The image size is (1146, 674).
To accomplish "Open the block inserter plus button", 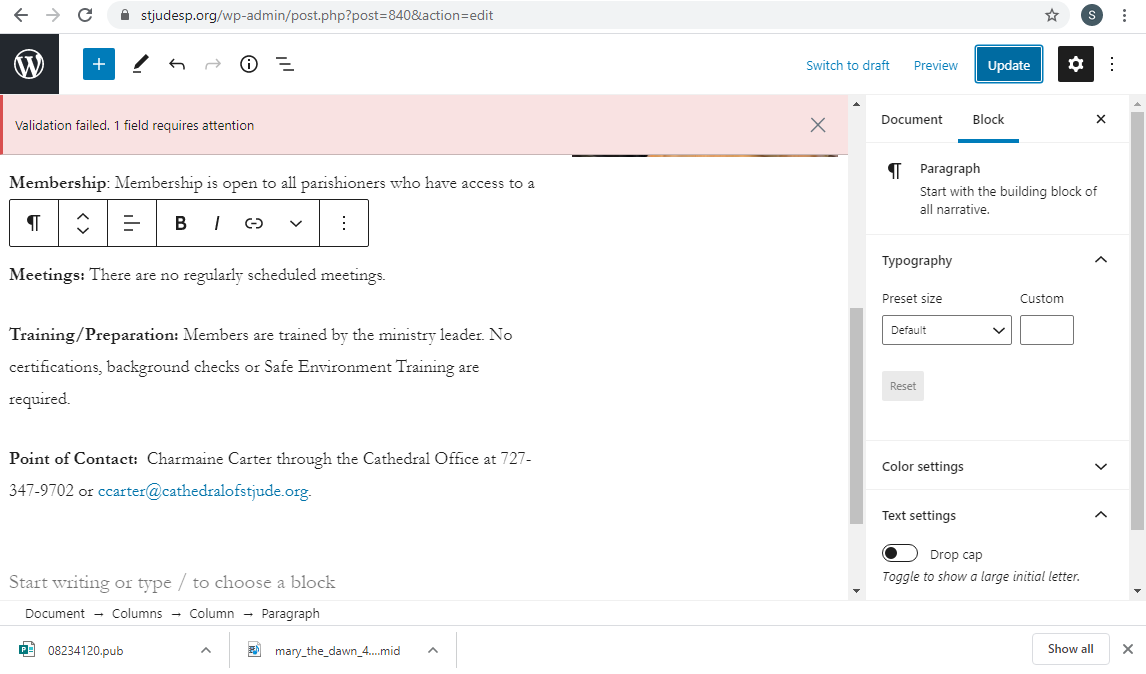I will click(x=99, y=65).
